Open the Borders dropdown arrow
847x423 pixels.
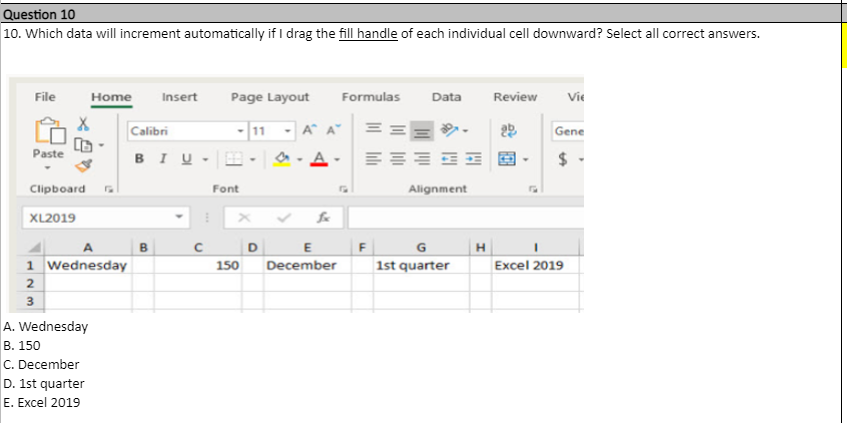[x=252, y=159]
